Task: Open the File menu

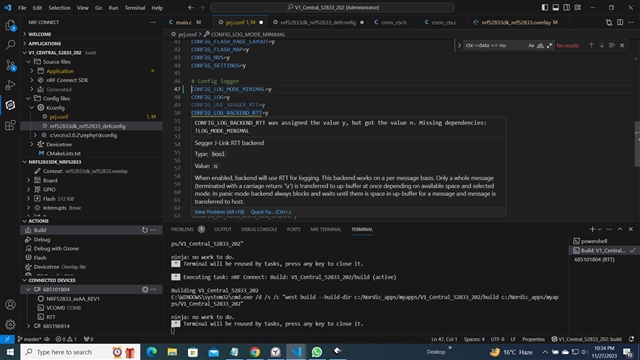Action: [x=22, y=8]
